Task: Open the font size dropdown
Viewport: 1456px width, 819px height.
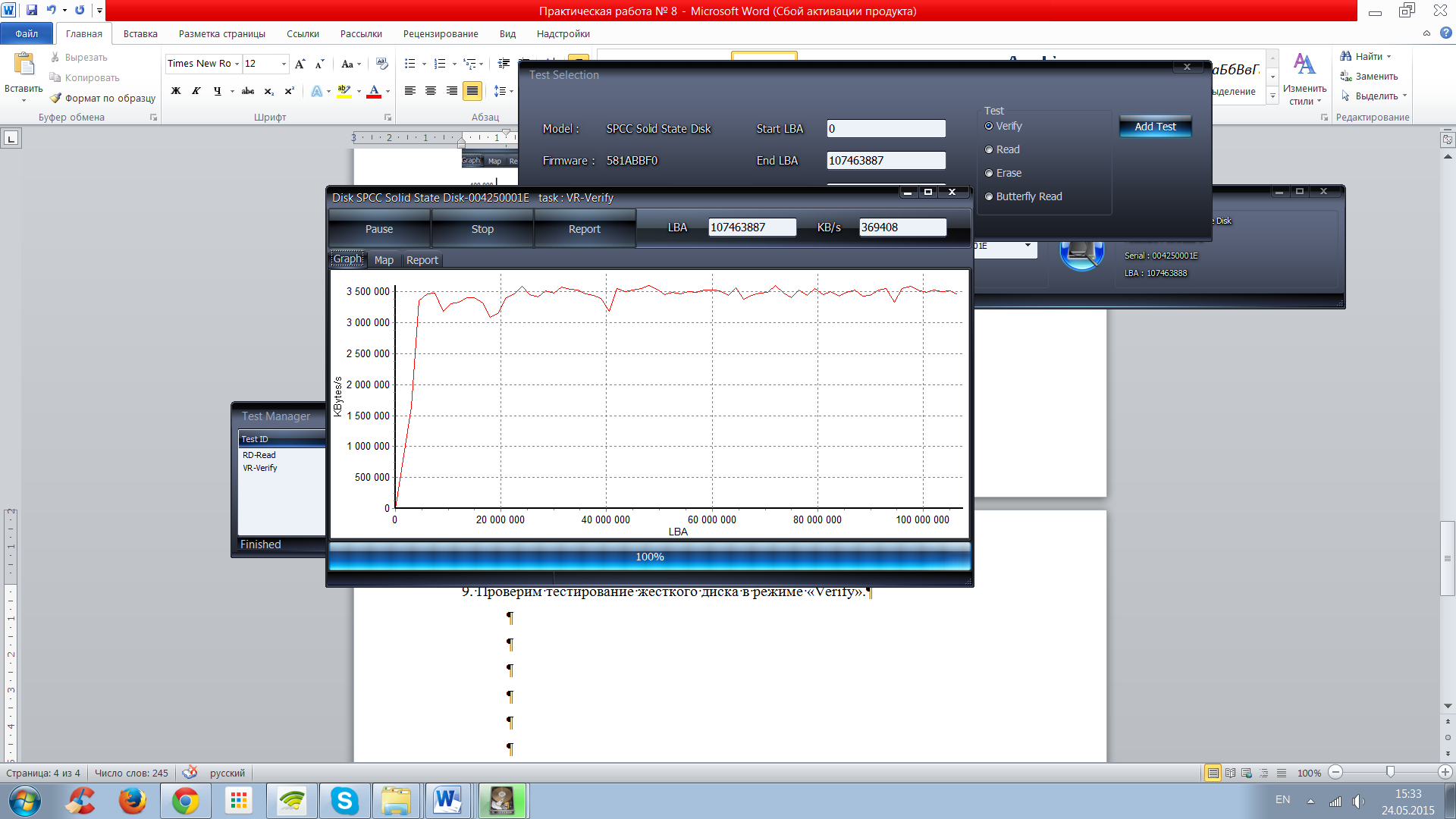Action: [284, 64]
